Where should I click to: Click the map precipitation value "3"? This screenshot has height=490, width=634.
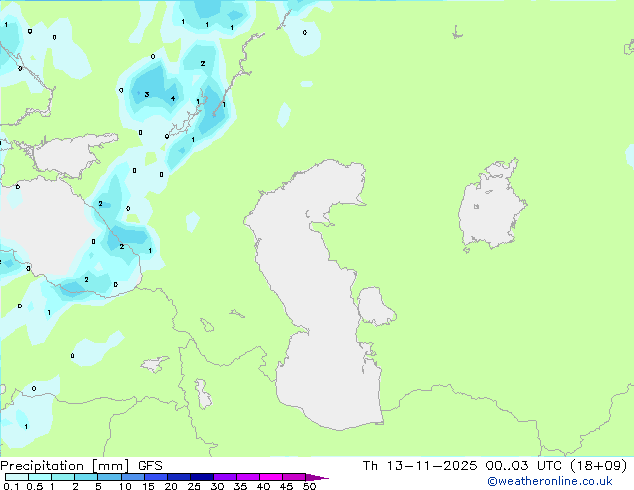tap(147, 94)
